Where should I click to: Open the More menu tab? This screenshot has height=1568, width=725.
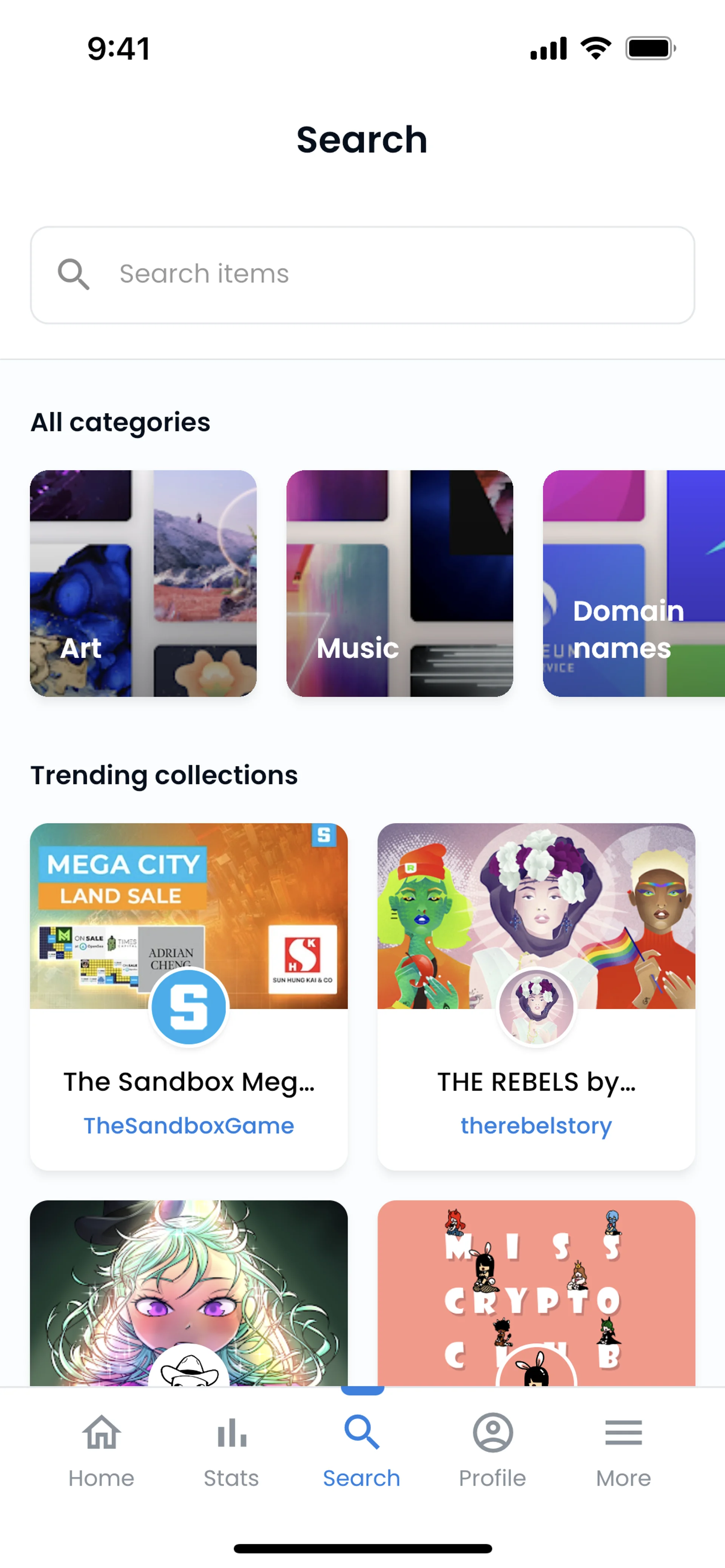point(623,1451)
